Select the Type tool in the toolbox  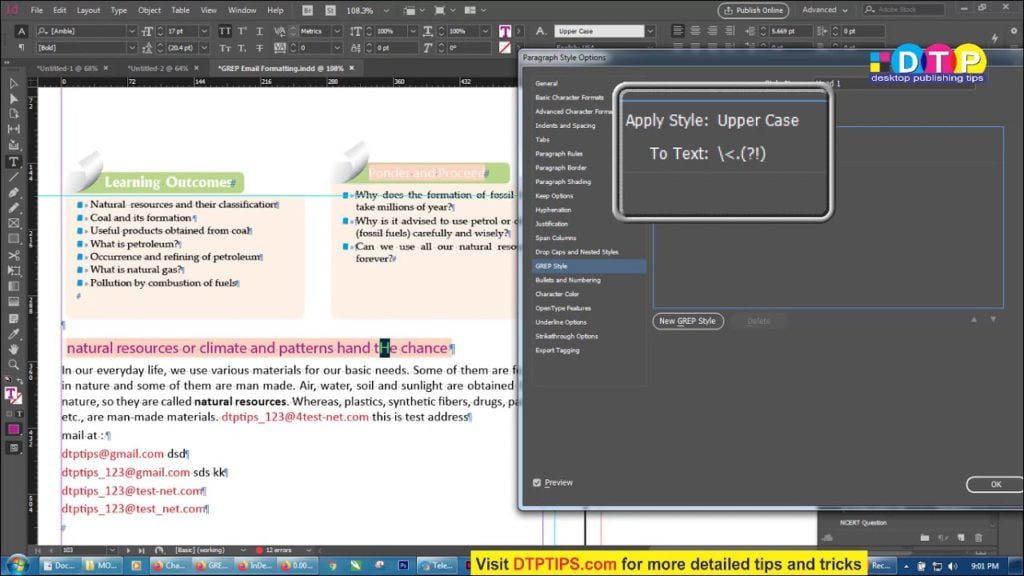(x=14, y=161)
